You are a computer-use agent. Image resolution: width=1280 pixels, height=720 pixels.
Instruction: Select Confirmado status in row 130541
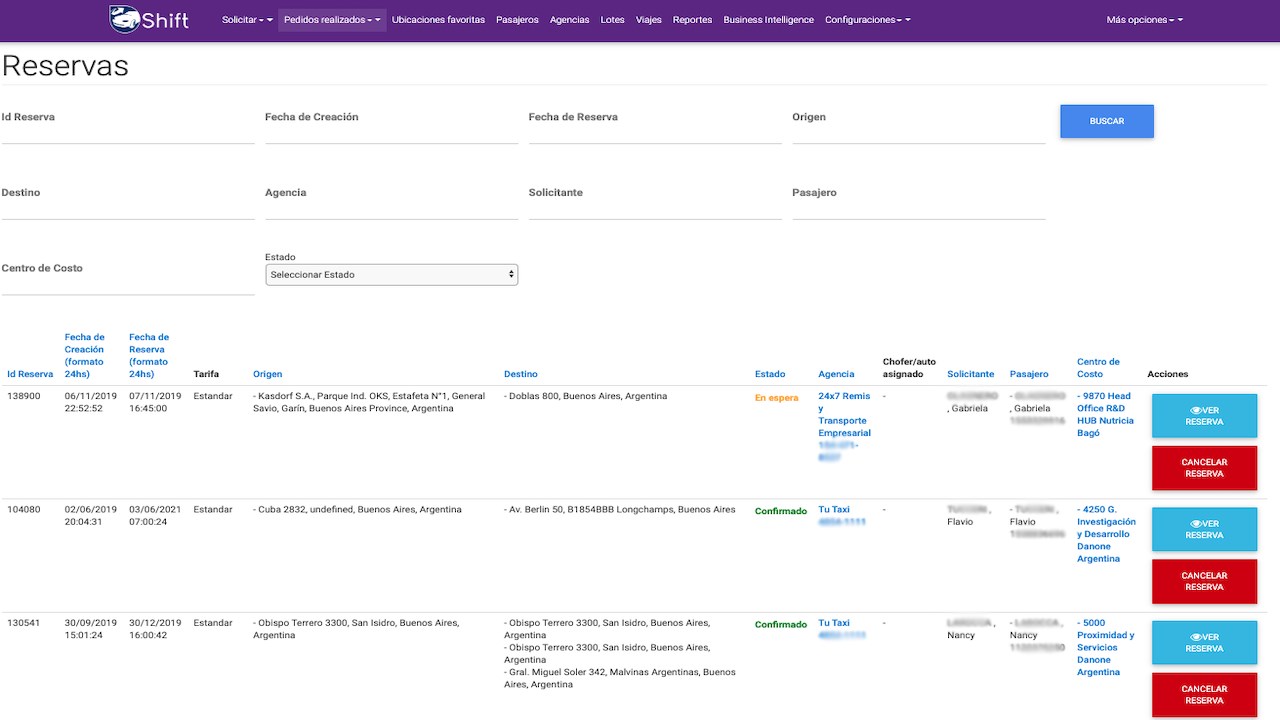781,623
